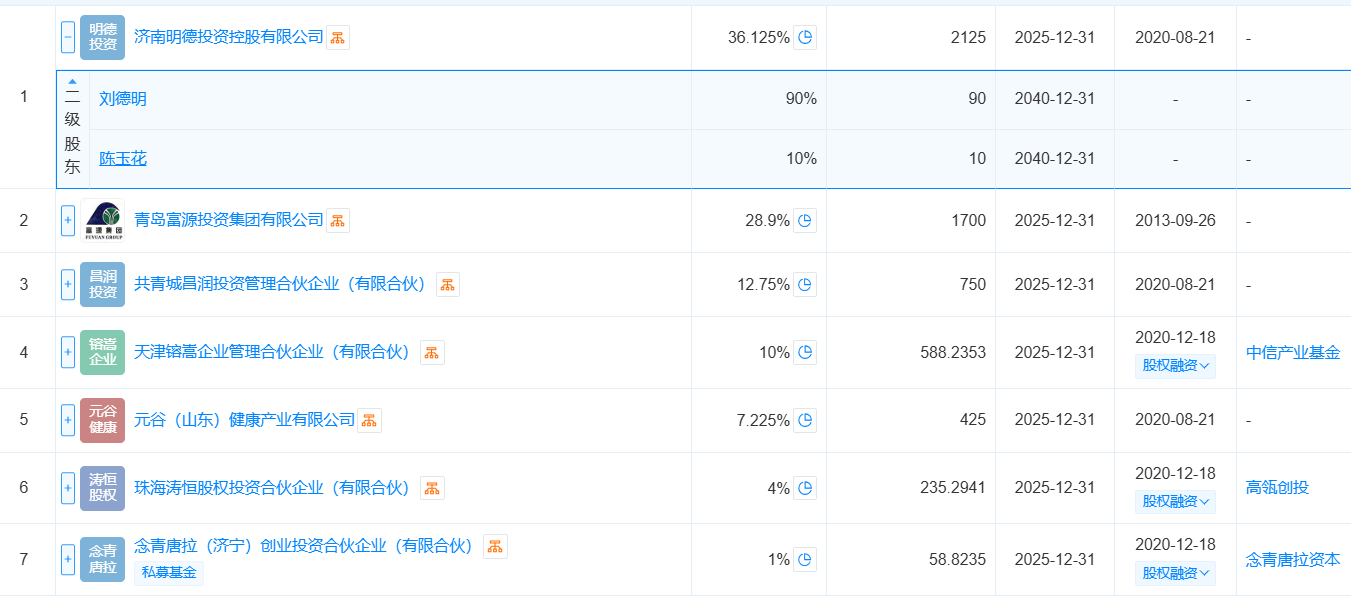Click pie chart icon beside 36.125%
The width and height of the screenshot is (1351, 604).
coord(805,38)
